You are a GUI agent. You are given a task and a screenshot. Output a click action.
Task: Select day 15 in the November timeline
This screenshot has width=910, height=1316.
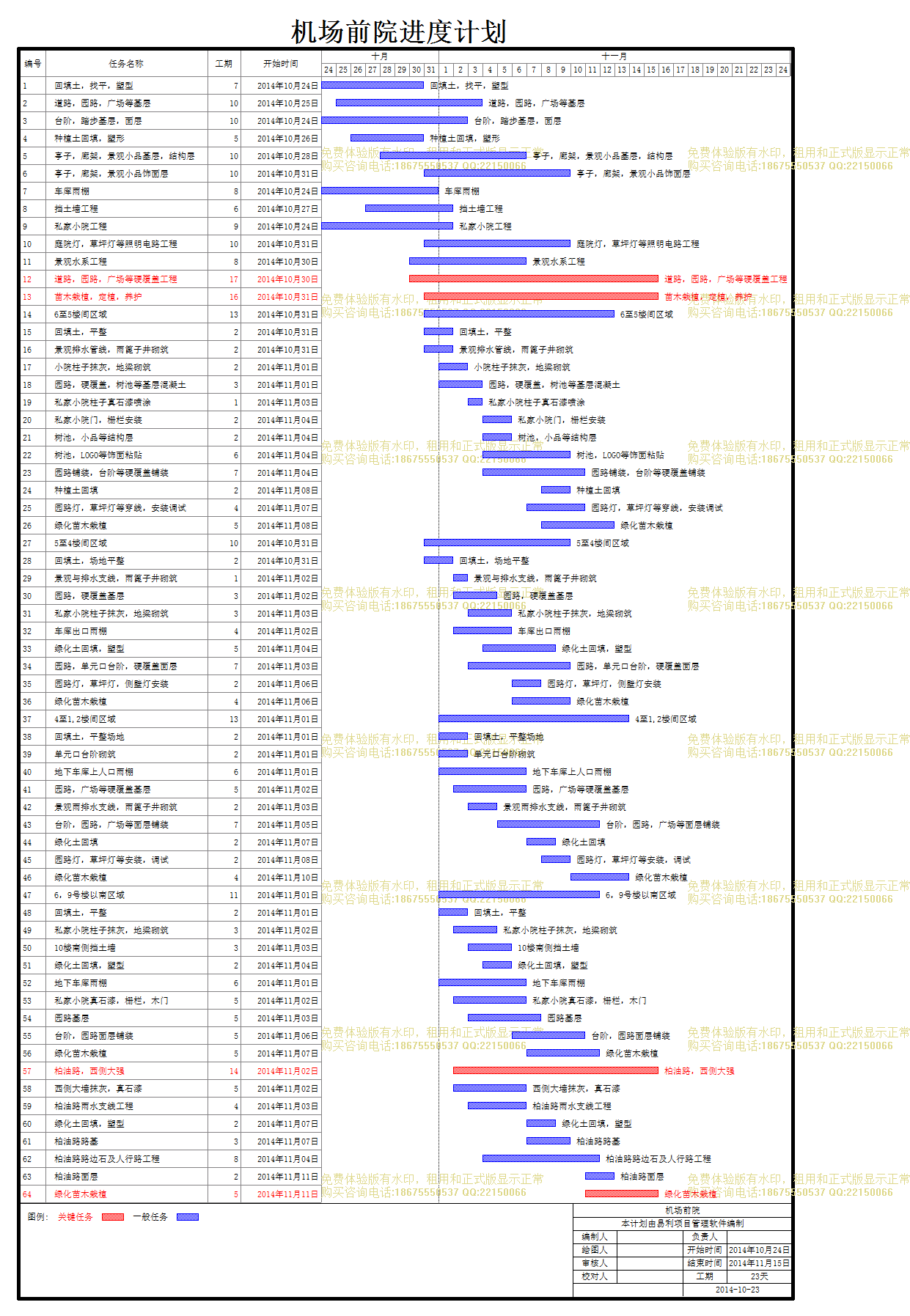pyautogui.click(x=651, y=70)
